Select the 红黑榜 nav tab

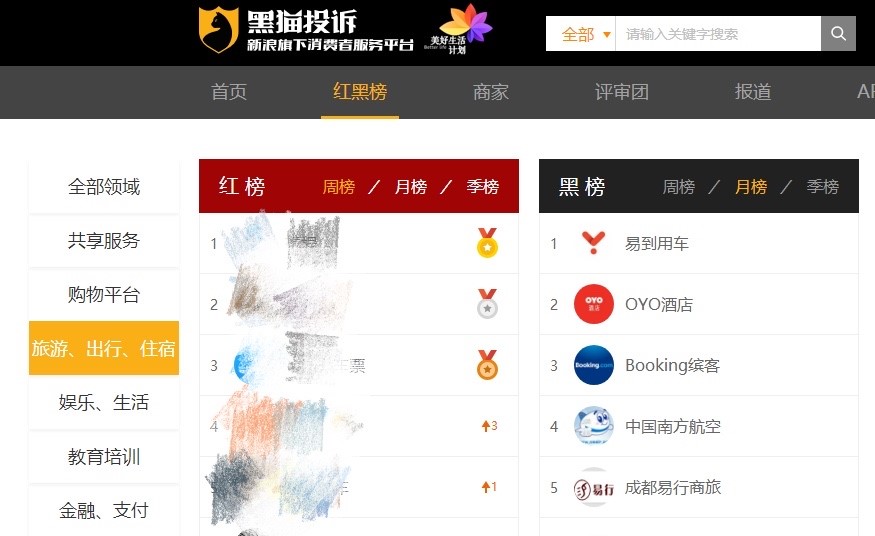[360, 92]
